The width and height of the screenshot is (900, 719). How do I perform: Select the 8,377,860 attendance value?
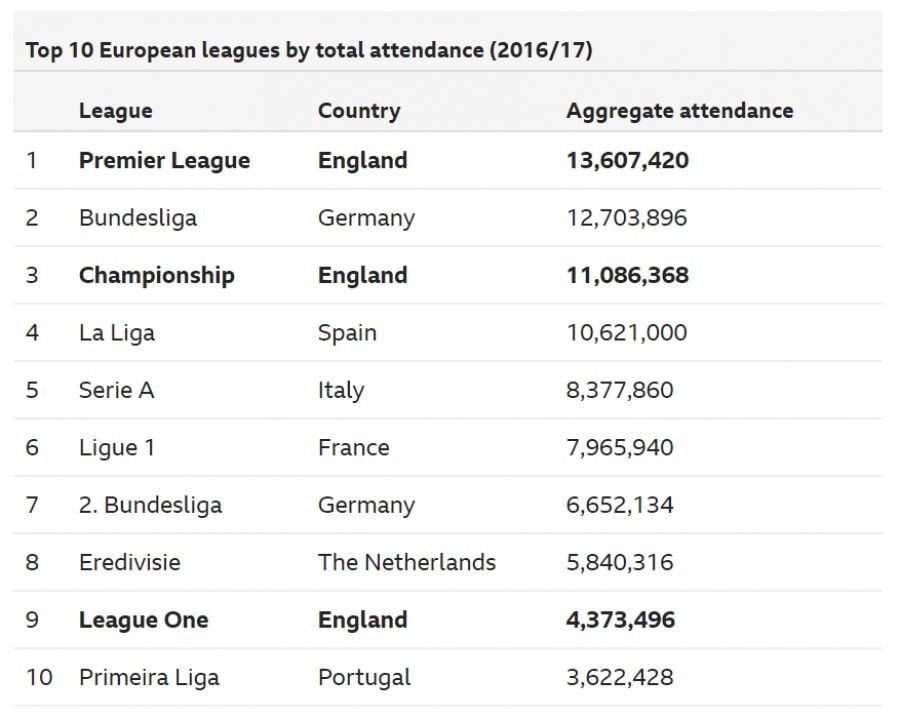click(x=619, y=390)
